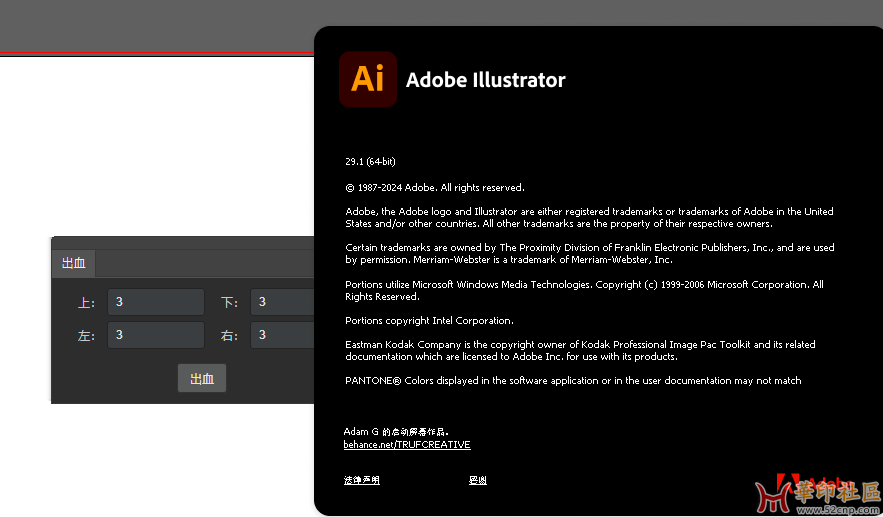Click the Adobe Illustrator title text

tap(485, 80)
